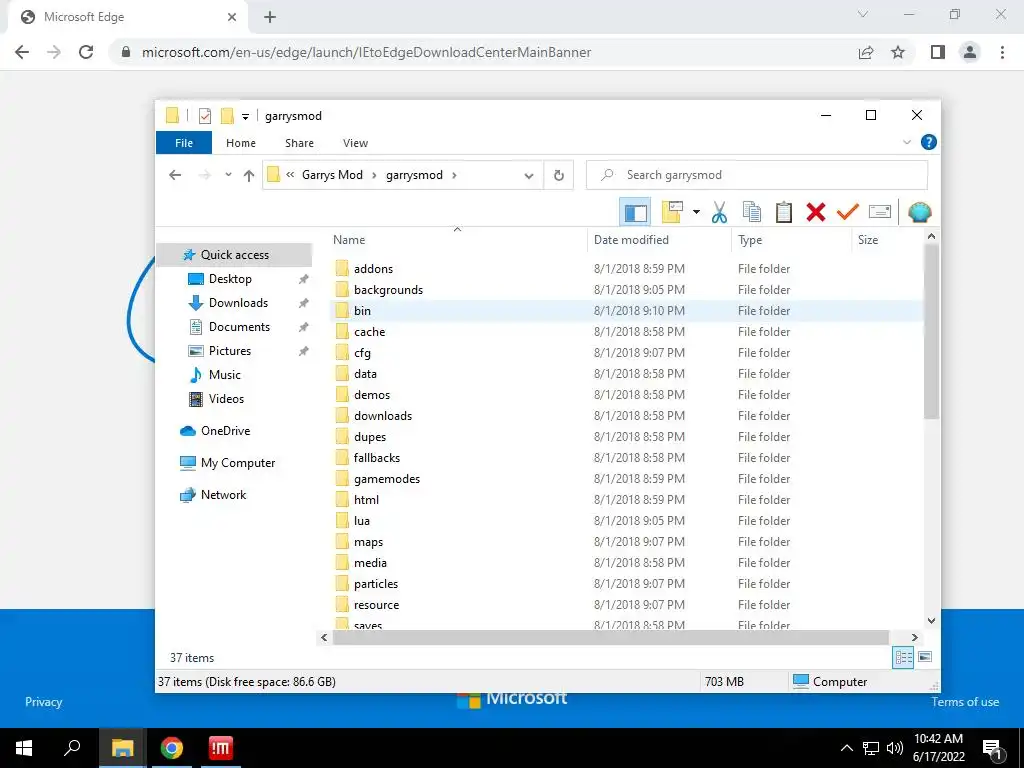Sort by the Date modified column
This screenshot has height=768, width=1024.
tap(631, 240)
